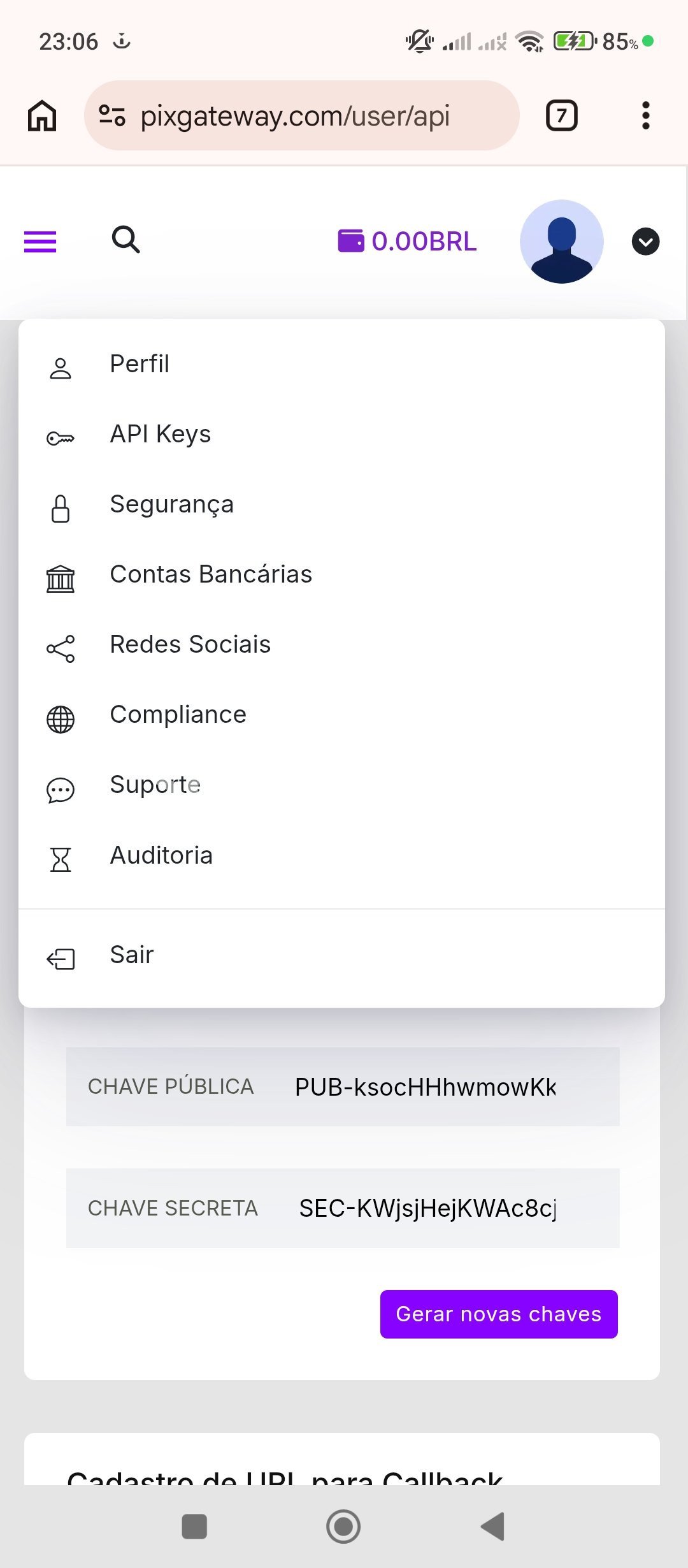Go to Segurança settings
688x1568 pixels.
coord(171,504)
